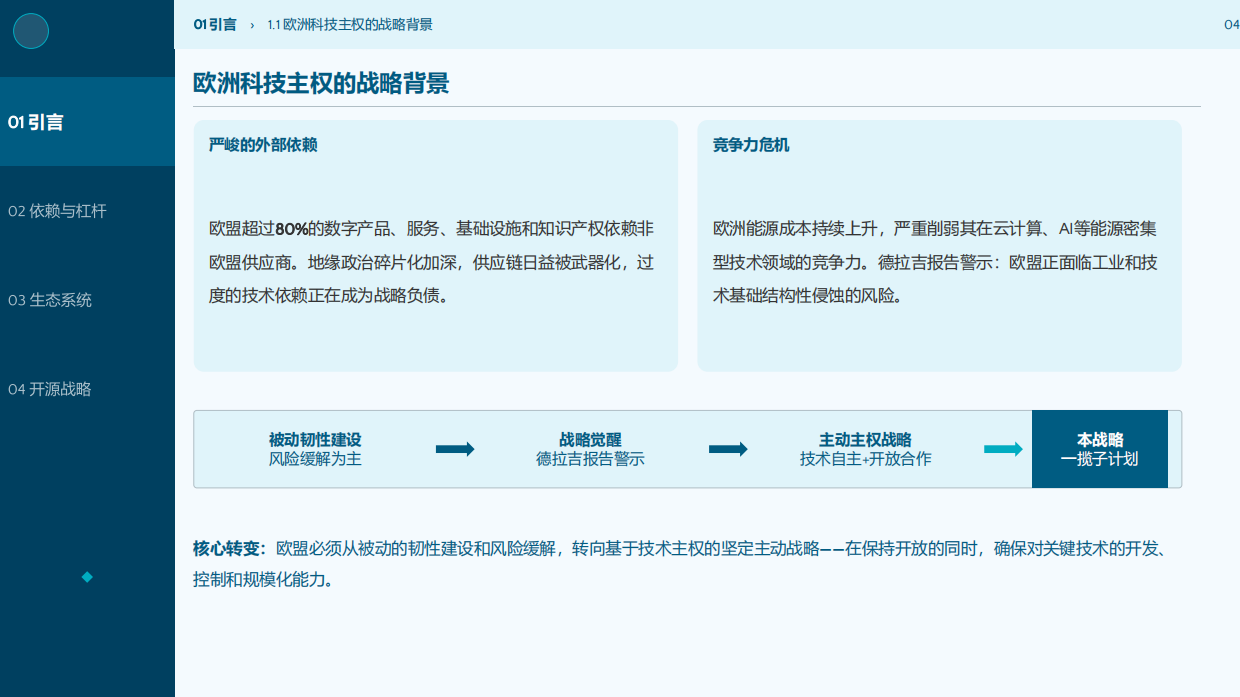Image resolution: width=1240 pixels, height=697 pixels.
Task: Click the 被动韧性建设 step label
Action: [315, 440]
